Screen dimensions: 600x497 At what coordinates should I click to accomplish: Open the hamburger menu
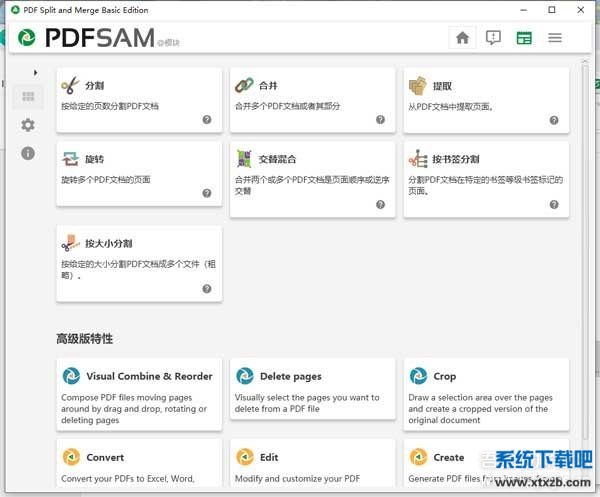[x=554, y=38]
